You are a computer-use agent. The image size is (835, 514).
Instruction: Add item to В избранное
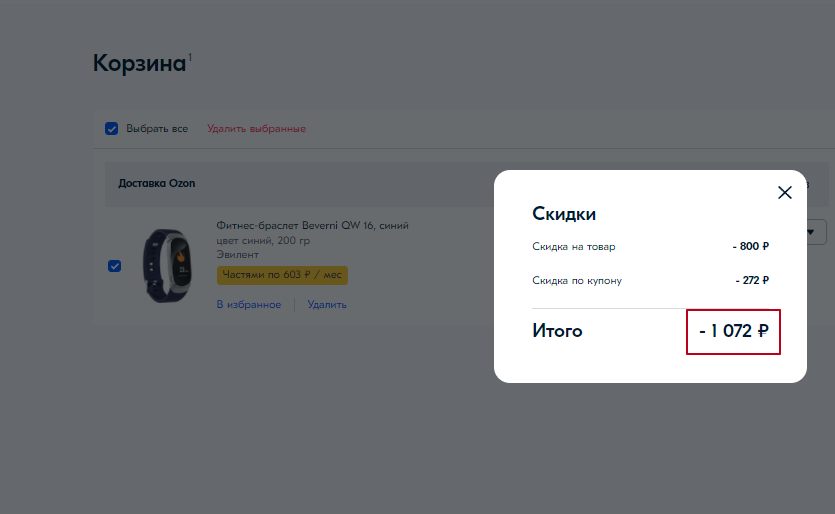pos(249,304)
